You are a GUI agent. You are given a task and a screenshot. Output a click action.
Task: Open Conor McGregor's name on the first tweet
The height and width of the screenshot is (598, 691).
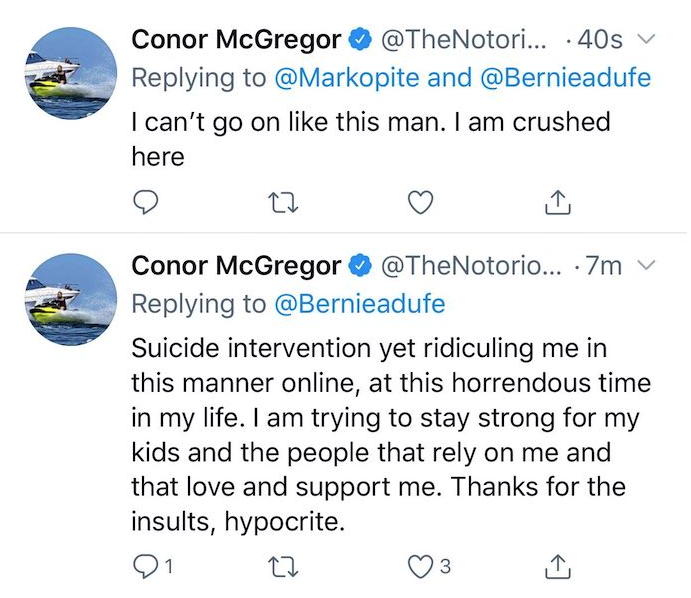click(x=236, y=40)
